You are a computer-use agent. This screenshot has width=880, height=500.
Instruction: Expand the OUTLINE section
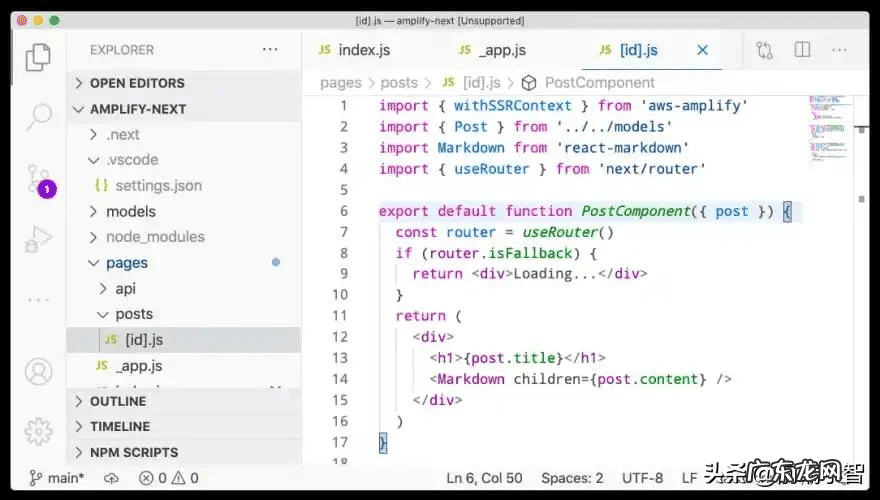pyautogui.click(x=118, y=401)
